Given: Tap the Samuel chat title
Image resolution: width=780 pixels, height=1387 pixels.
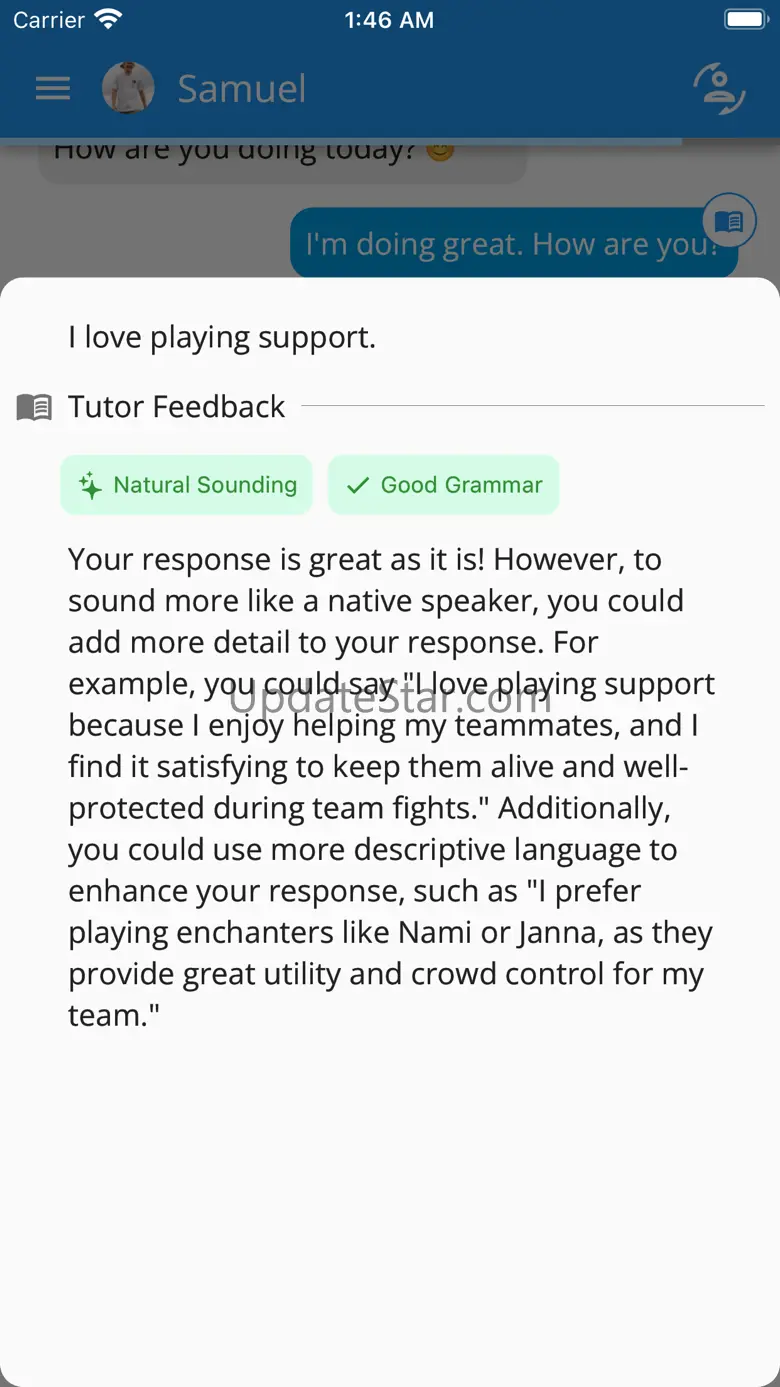Looking at the screenshot, I should [x=241, y=89].
